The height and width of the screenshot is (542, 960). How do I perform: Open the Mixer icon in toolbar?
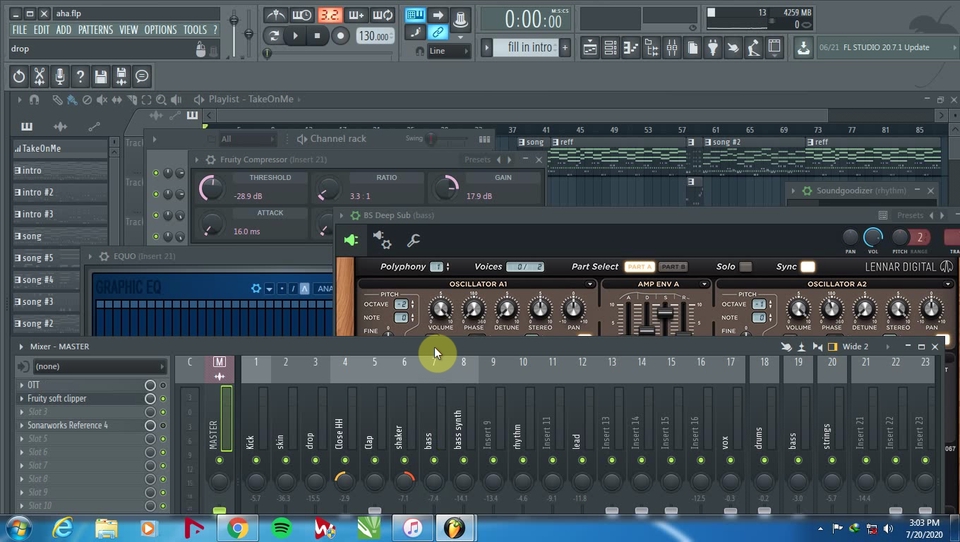tap(672, 47)
